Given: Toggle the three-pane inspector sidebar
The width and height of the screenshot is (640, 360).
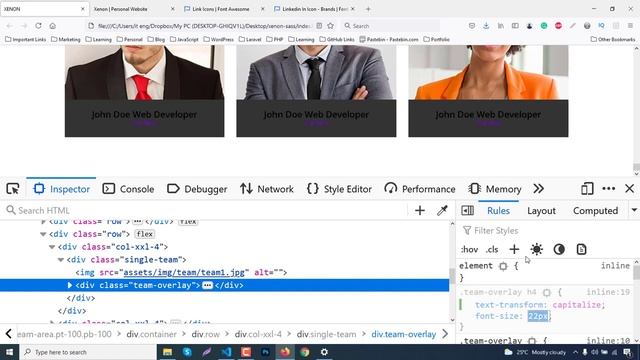Looking at the screenshot, I should tap(467, 210).
